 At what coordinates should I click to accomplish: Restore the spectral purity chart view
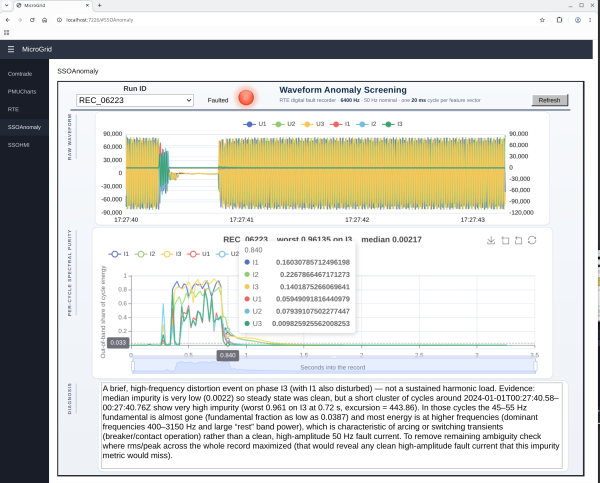click(x=532, y=240)
